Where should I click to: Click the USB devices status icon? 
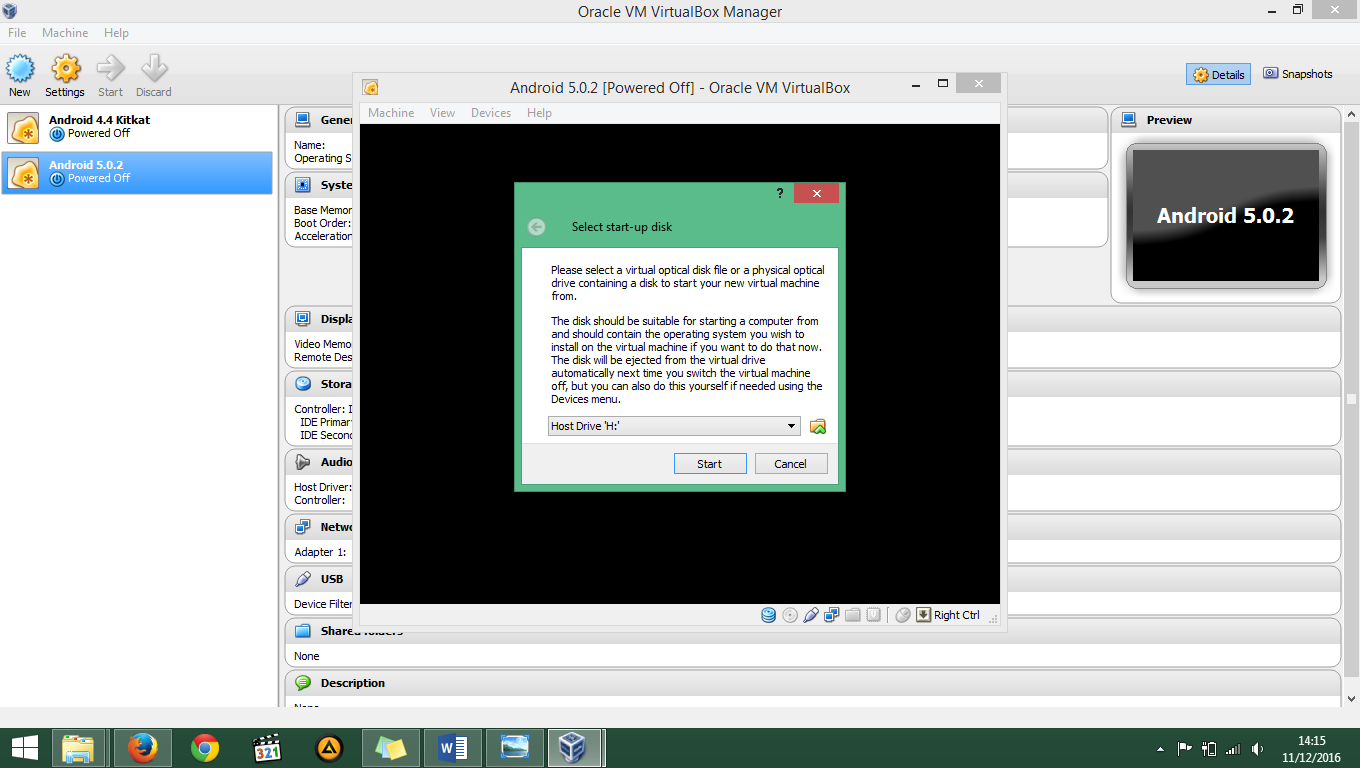pos(811,615)
